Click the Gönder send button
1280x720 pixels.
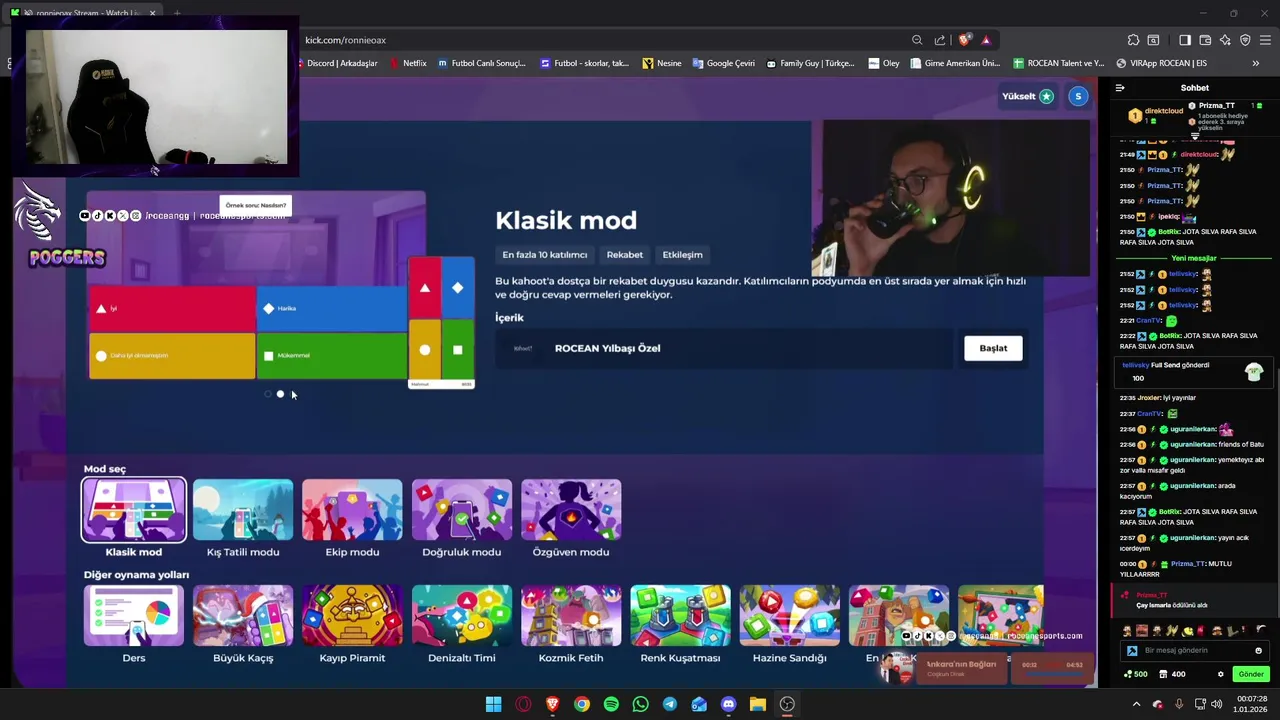(1250, 674)
